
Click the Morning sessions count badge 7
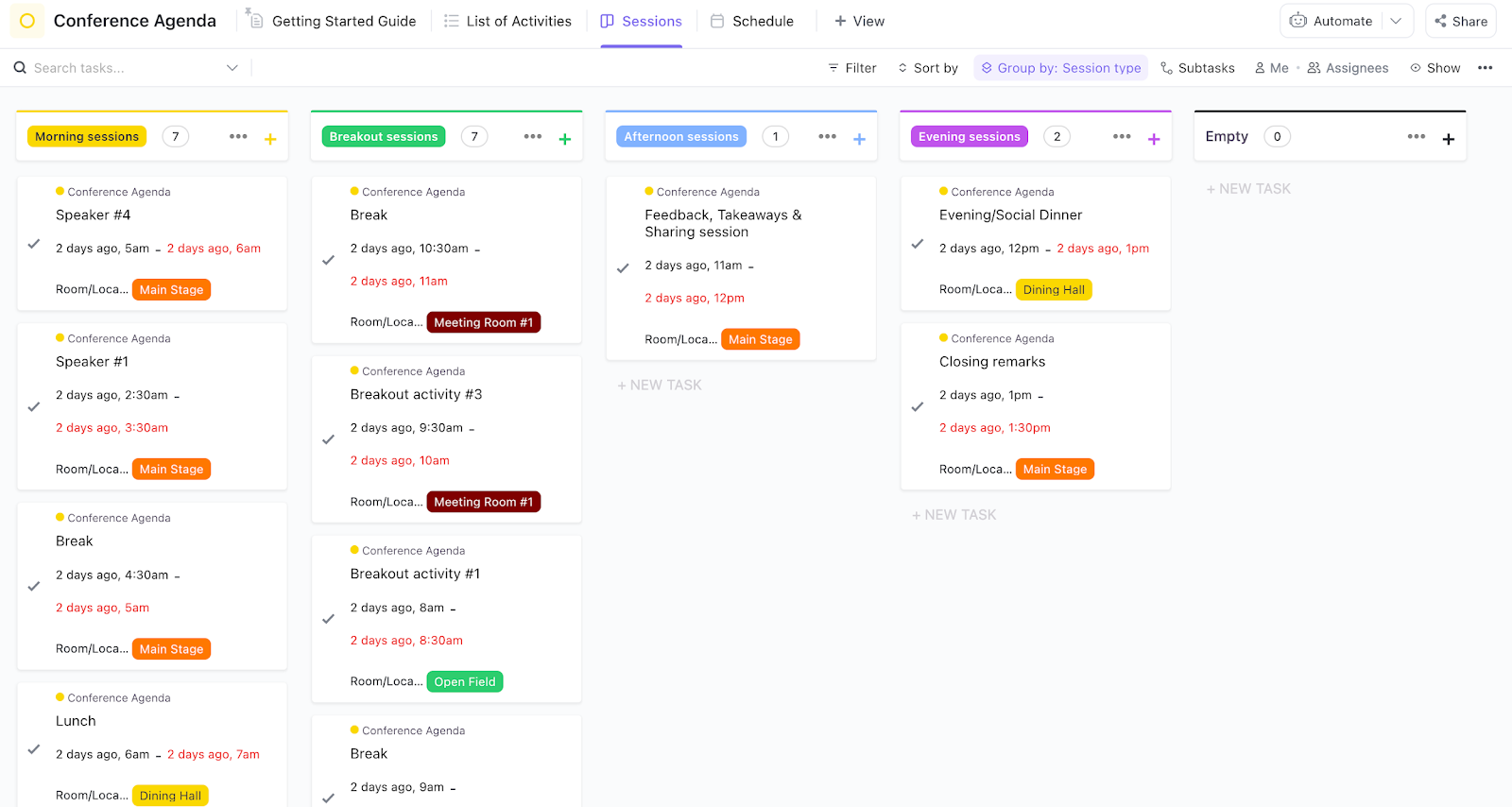pos(176,137)
